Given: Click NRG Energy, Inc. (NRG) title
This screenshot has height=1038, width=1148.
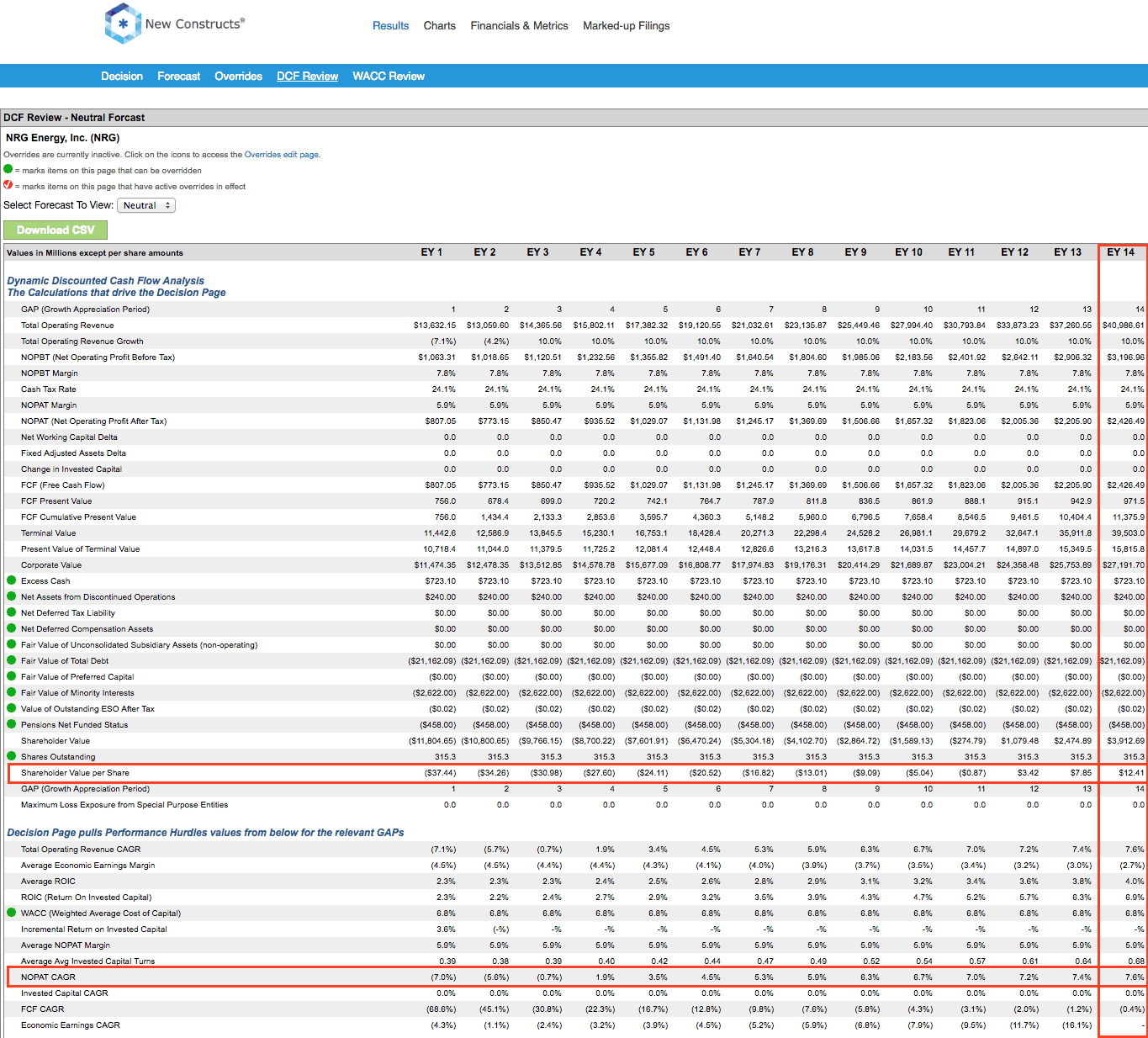Looking at the screenshot, I should click(x=63, y=138).
